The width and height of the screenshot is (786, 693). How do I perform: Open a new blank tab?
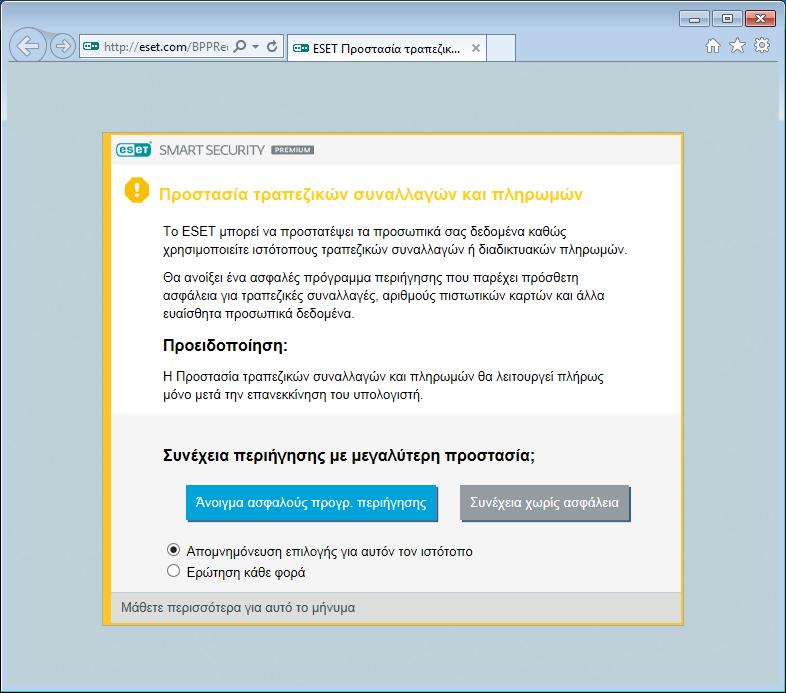pyautogui.click(x=501, y=48)
